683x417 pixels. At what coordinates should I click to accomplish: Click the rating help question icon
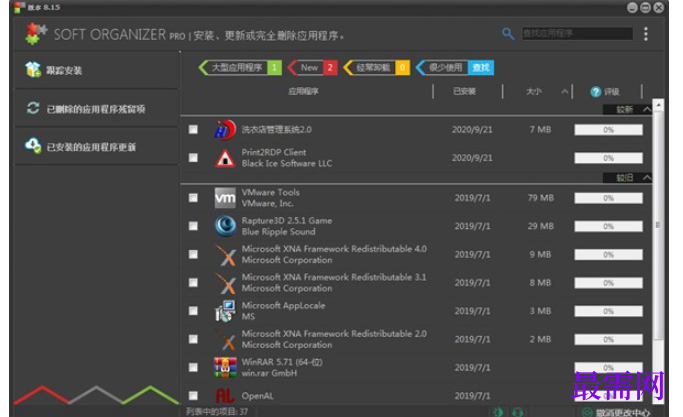click(x=595, y=92)
